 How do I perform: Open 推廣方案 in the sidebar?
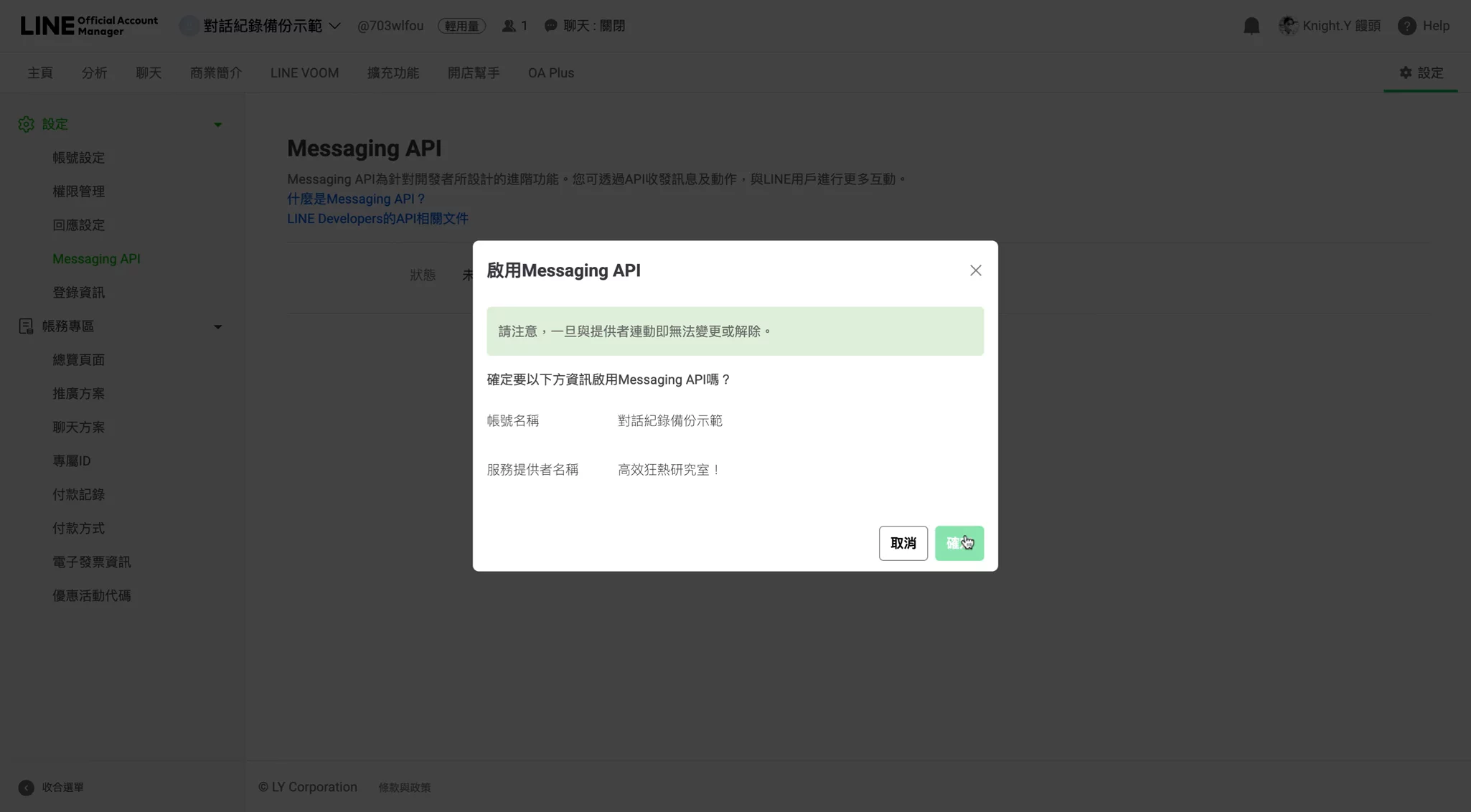coord(78,394)
